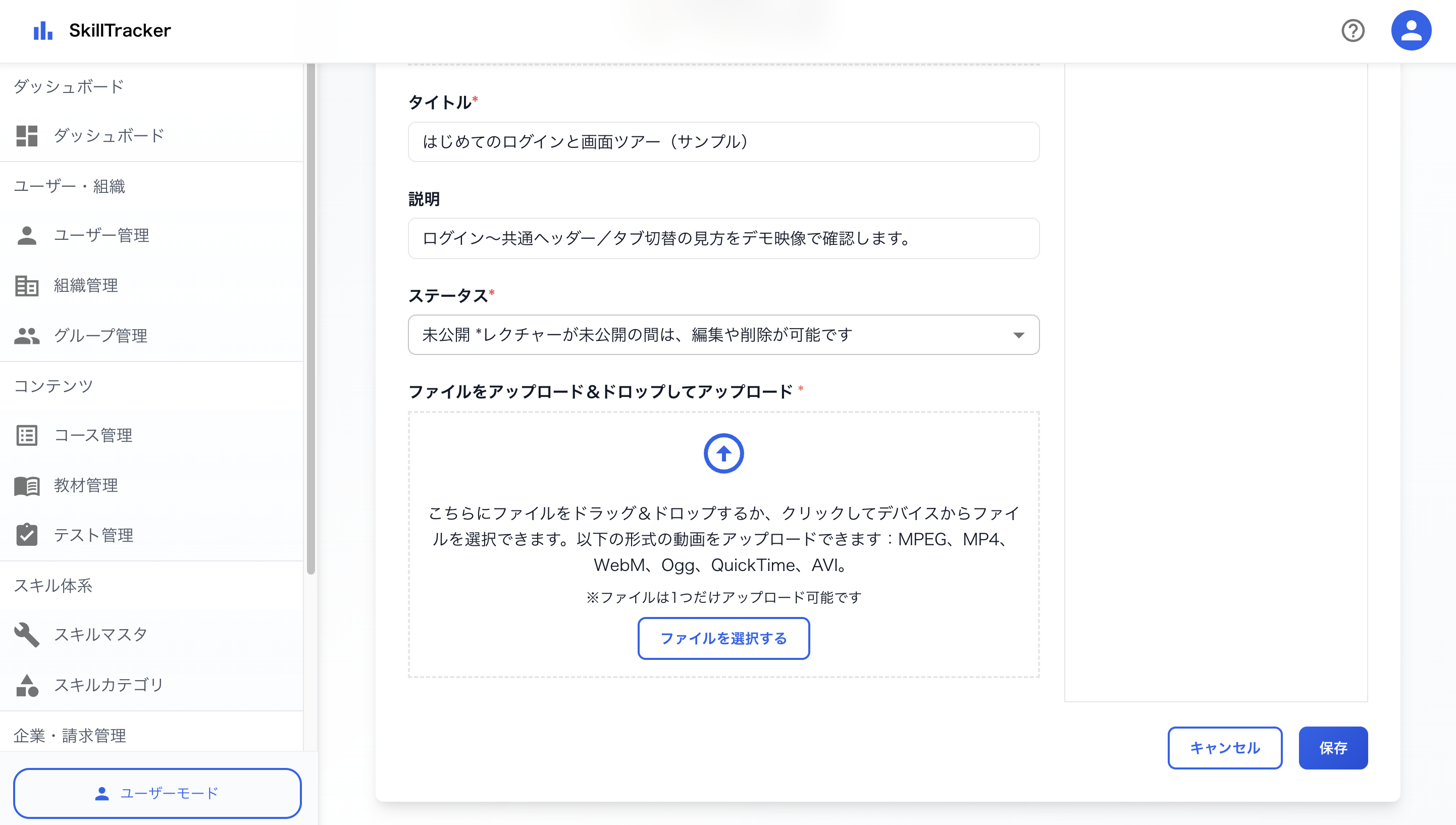Click the dashboard grid icon

click(27, 136)
